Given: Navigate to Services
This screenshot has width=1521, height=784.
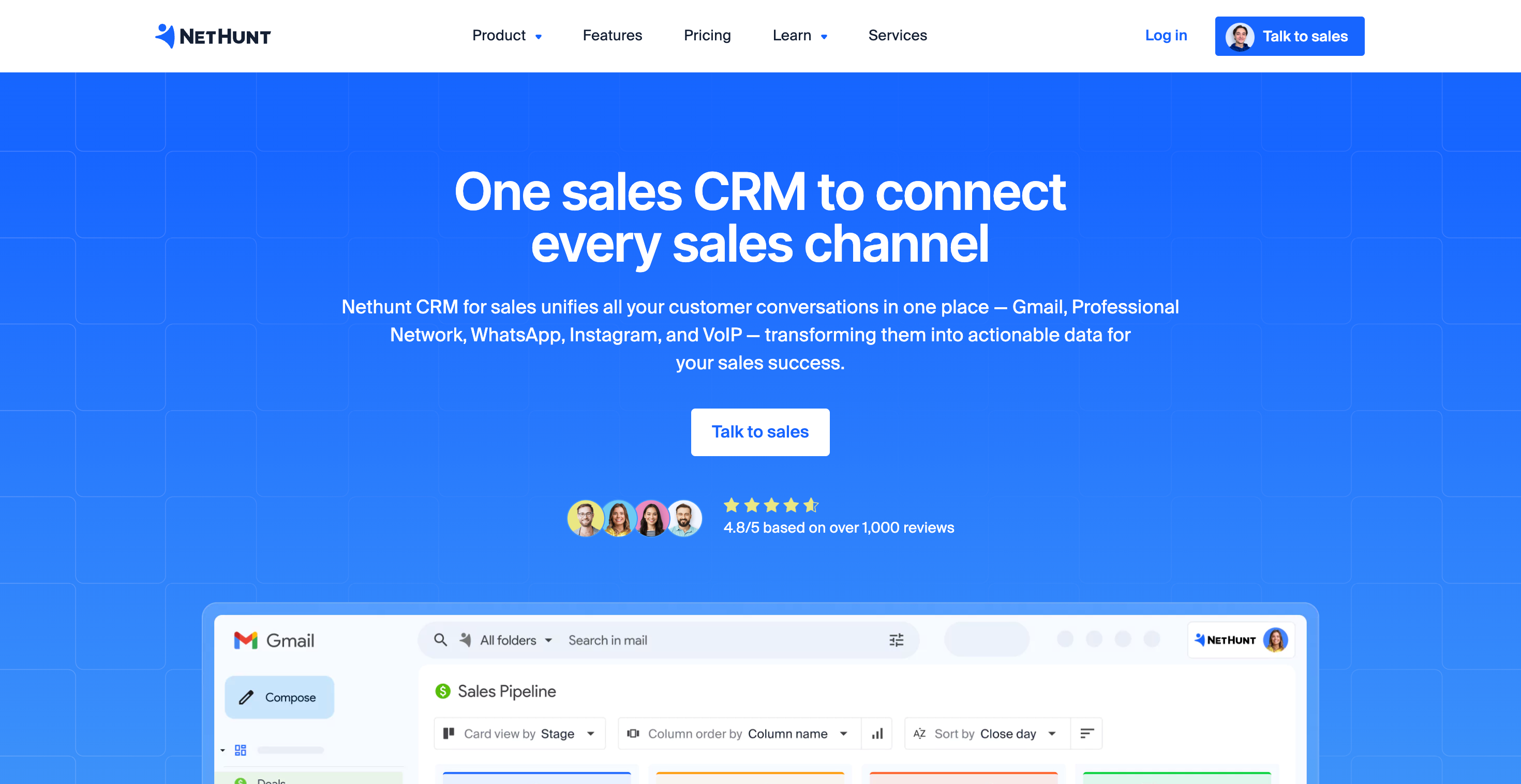Looking at the screenshot, I should [898, 35].
